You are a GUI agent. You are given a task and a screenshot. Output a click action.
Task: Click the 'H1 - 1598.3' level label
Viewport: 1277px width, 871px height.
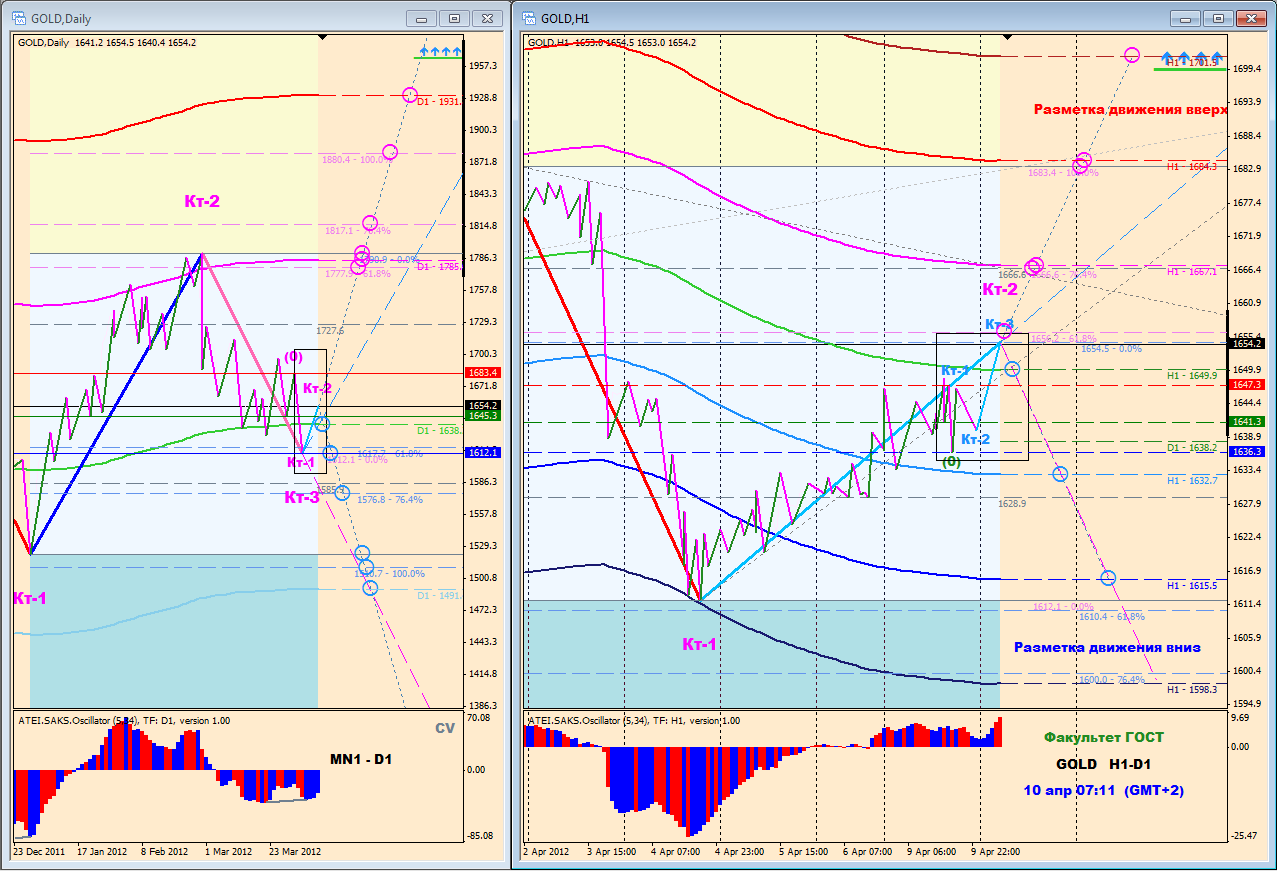coord(1191,689)
